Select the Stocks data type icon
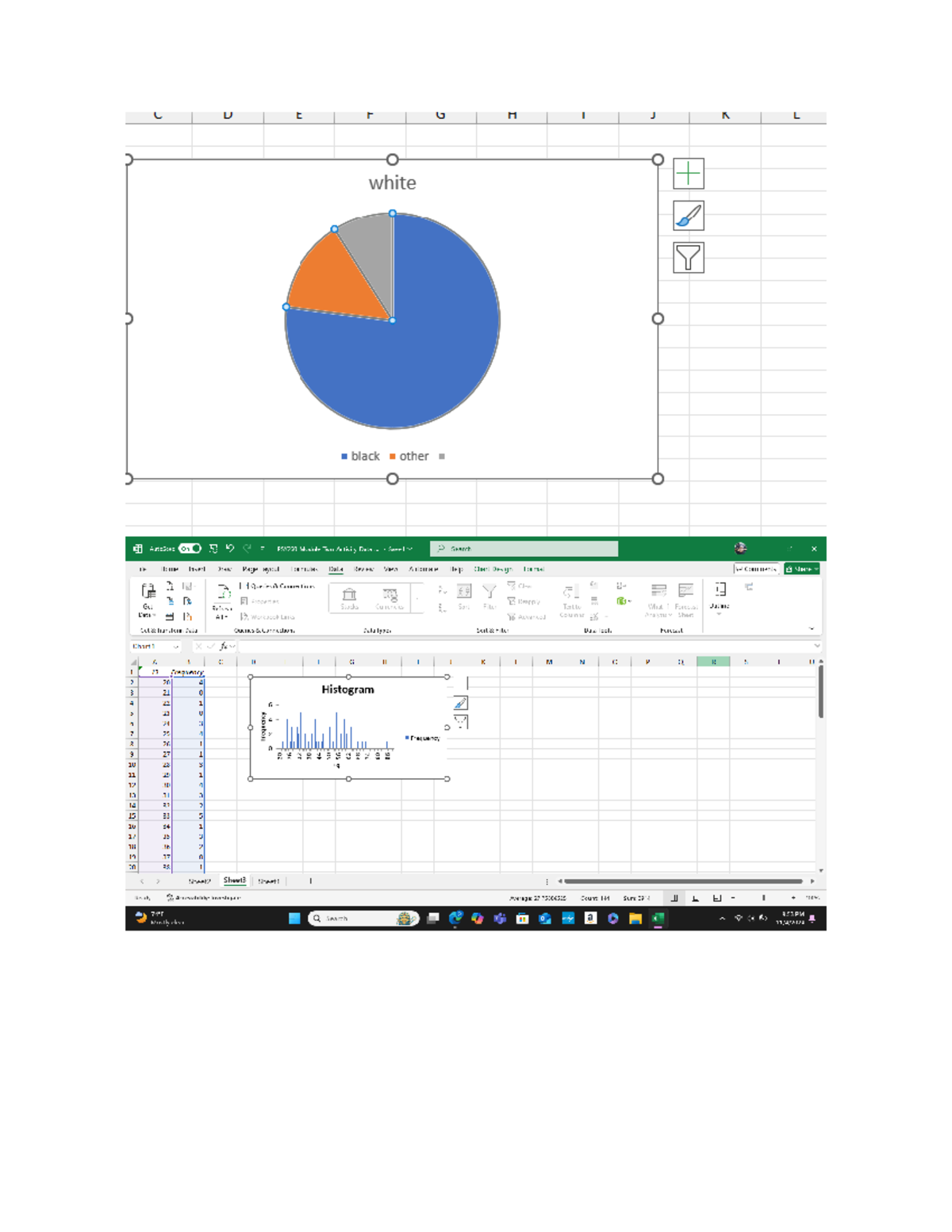This screenshot has height=1232, width=952. [351, 597]
